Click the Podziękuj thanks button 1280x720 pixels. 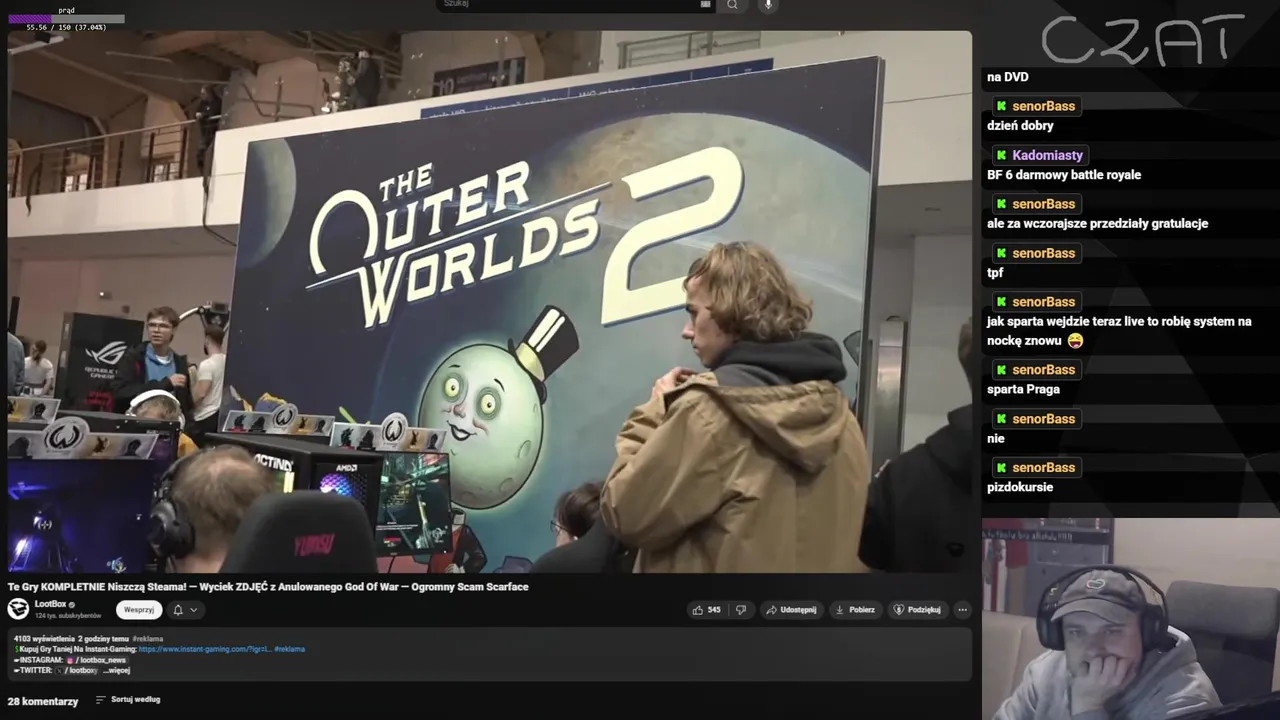(917, 609)
